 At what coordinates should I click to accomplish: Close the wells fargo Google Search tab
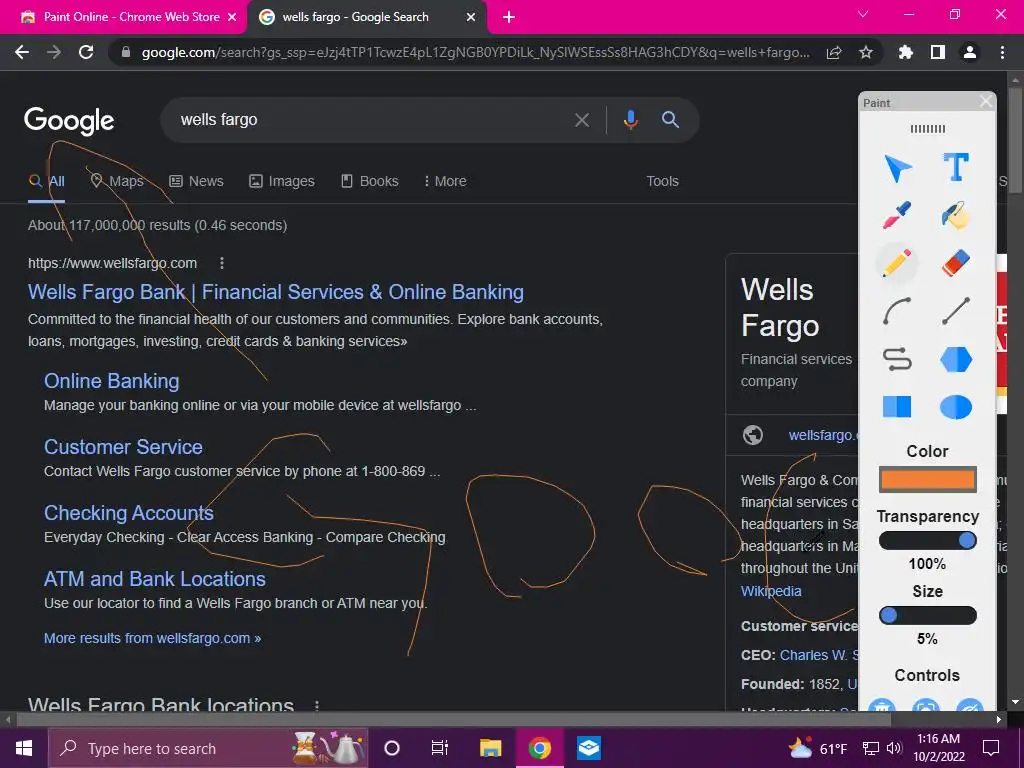[x=471, y=17]
